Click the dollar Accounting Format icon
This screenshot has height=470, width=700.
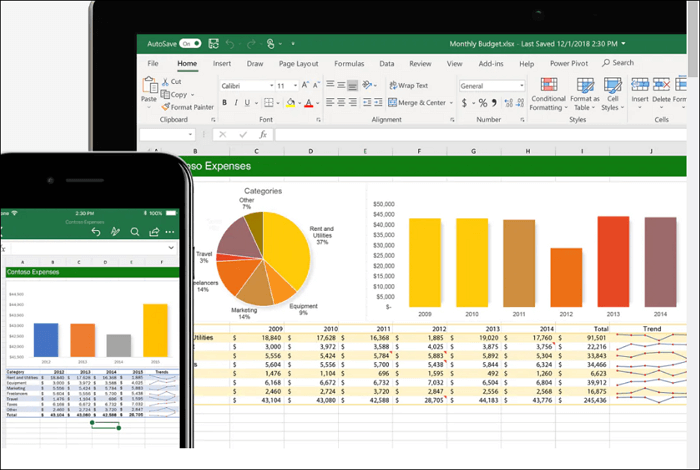(464, 103)
